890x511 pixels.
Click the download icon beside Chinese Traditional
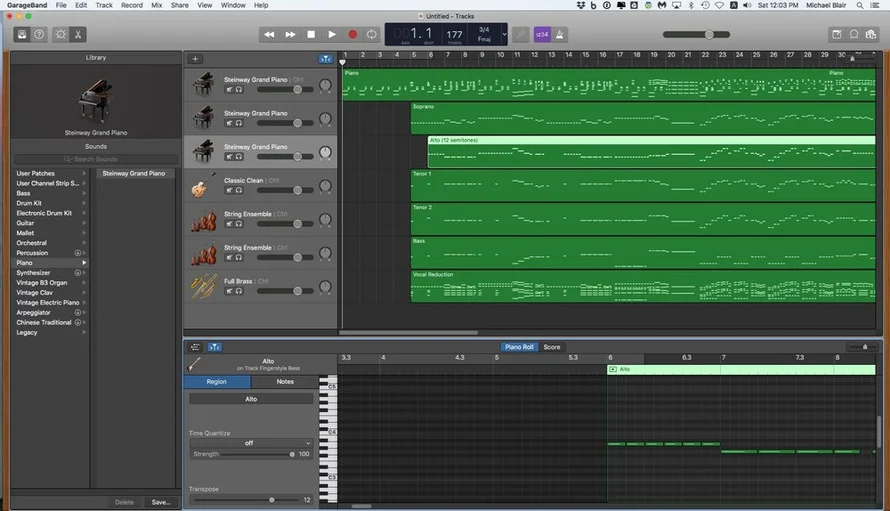click(78, 322)
